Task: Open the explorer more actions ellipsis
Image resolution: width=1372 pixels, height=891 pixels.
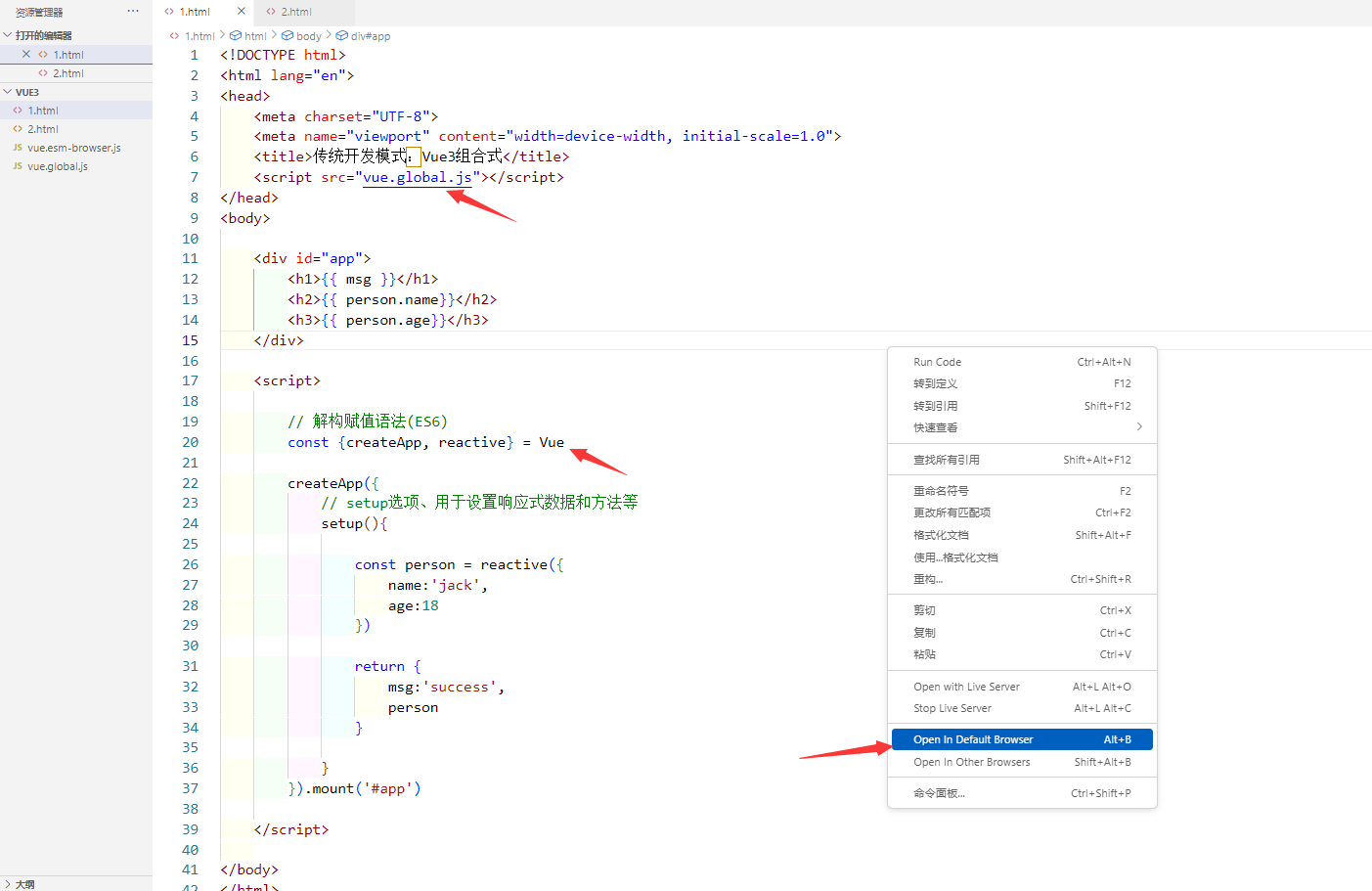Action: [133, 11]
